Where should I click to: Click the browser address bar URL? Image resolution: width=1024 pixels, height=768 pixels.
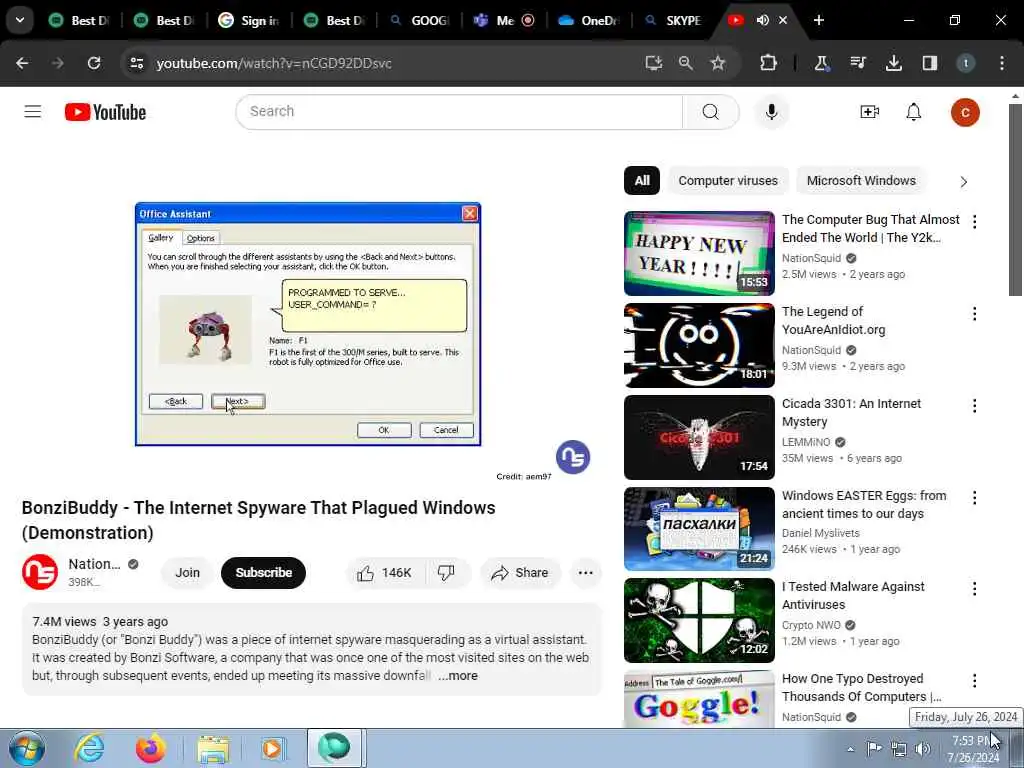coord(274,63)
